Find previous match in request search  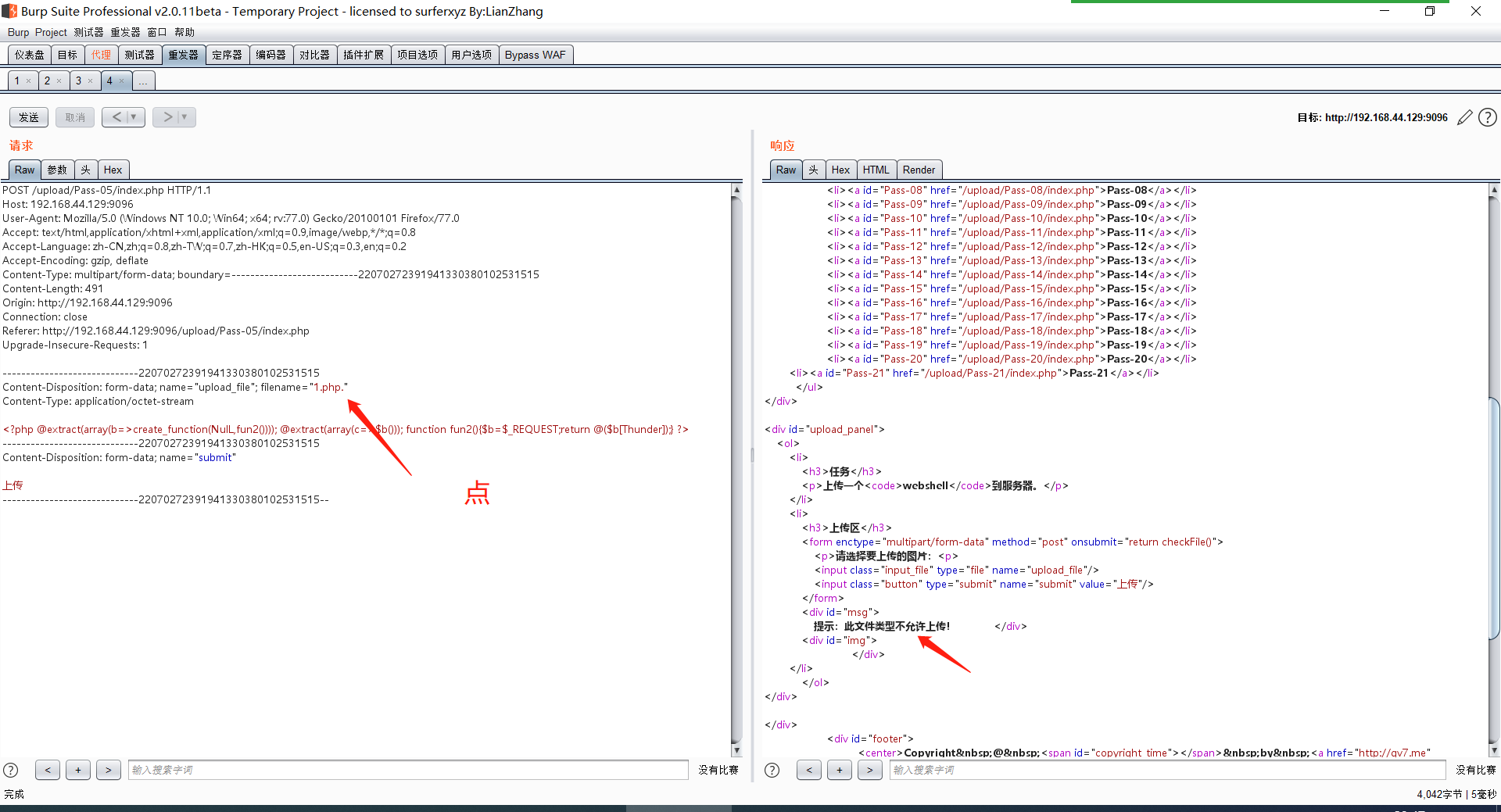coord(48,770)
